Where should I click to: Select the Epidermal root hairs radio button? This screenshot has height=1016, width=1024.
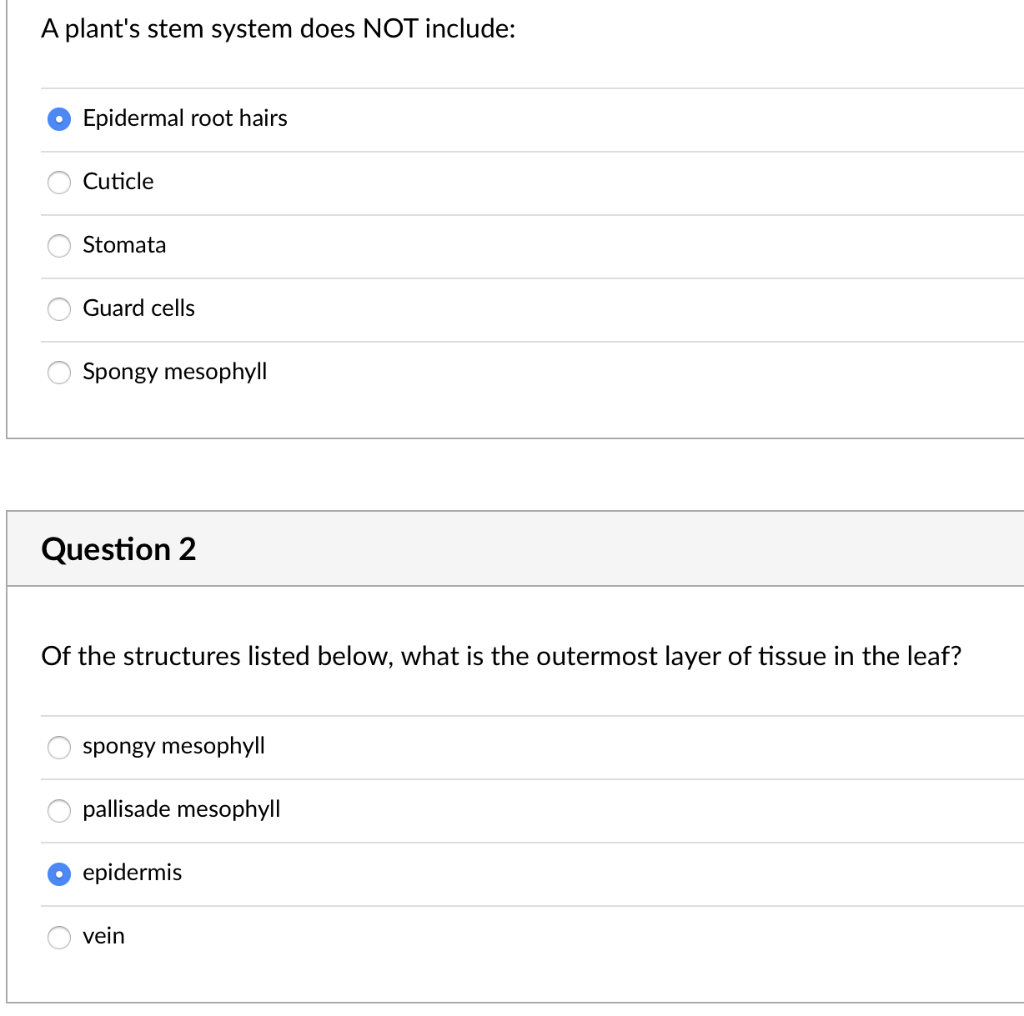pos(59,119)
